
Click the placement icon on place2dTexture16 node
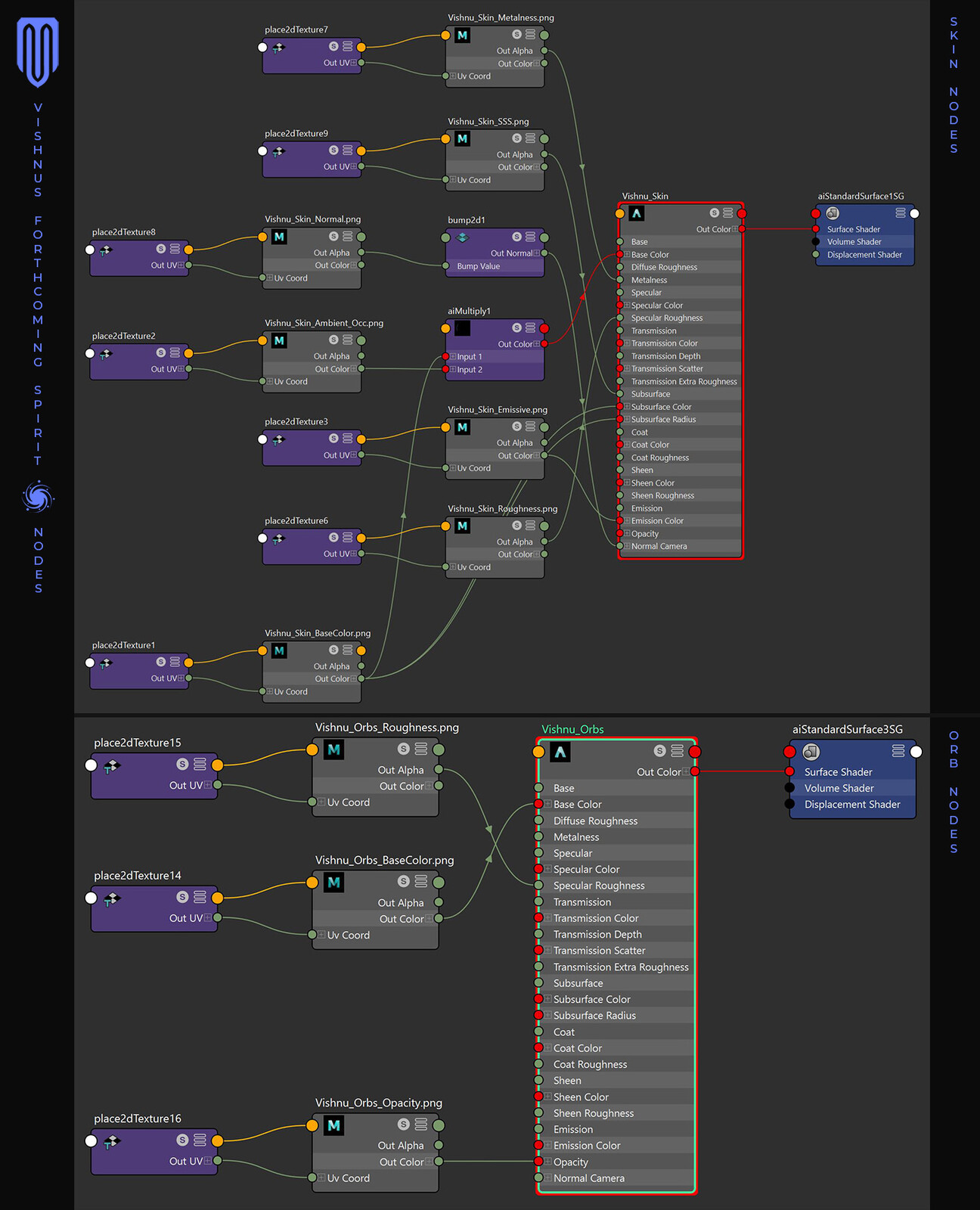tap(112, 1141)
